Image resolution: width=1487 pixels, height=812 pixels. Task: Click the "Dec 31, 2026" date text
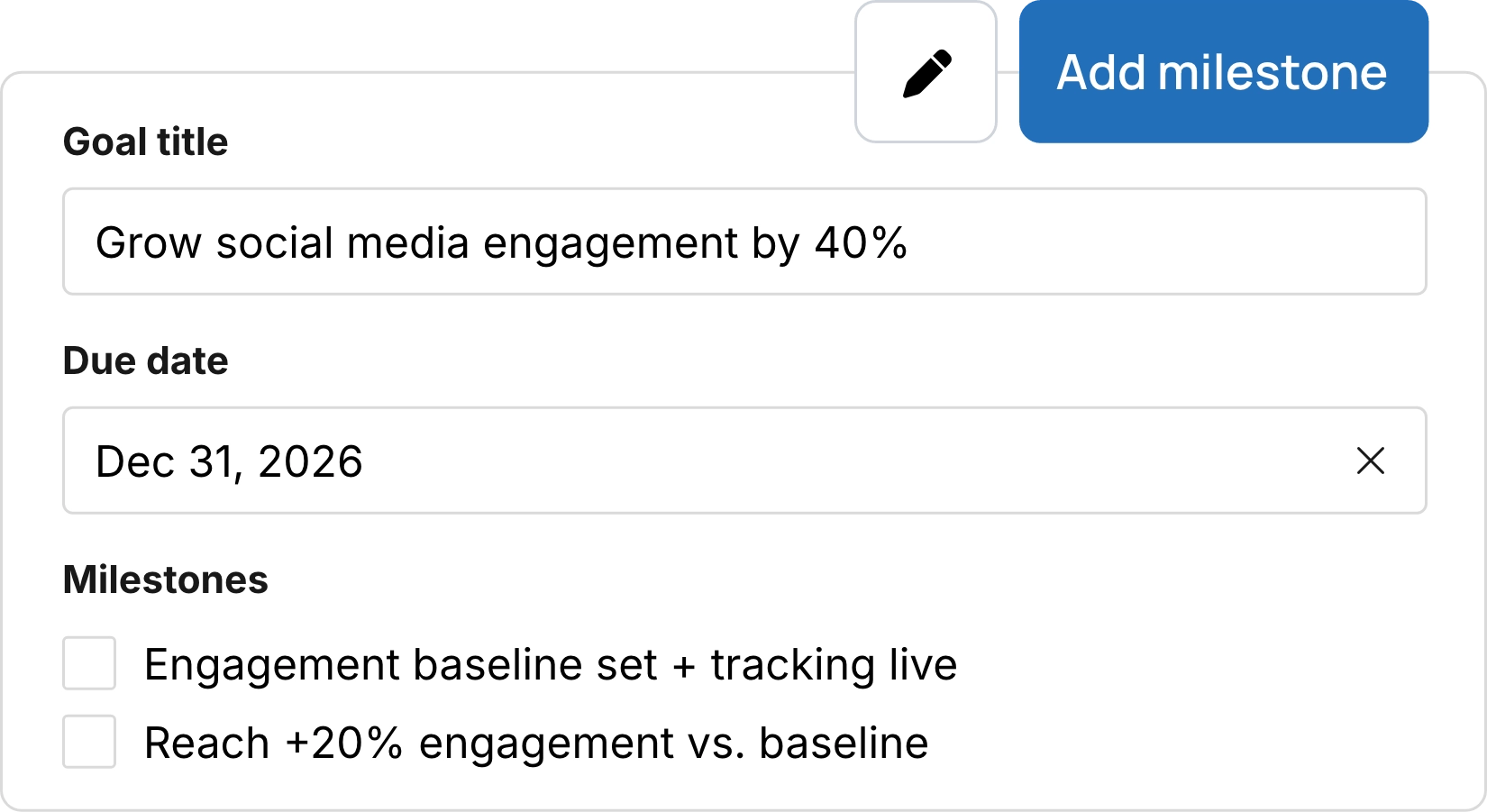pos(229,461)
